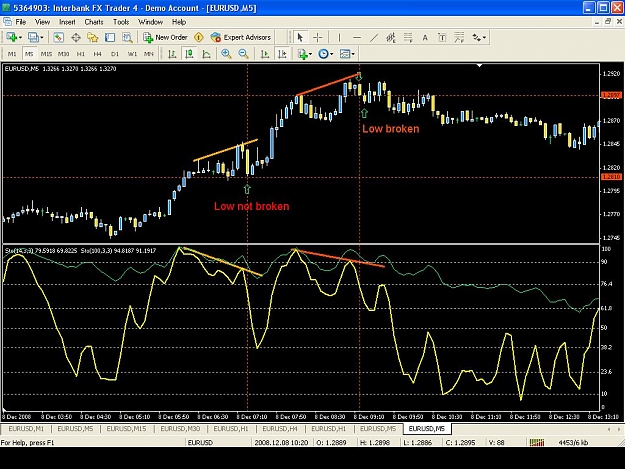625x469 pixels.
Task: Open the Tools menu
Action: 121,22
